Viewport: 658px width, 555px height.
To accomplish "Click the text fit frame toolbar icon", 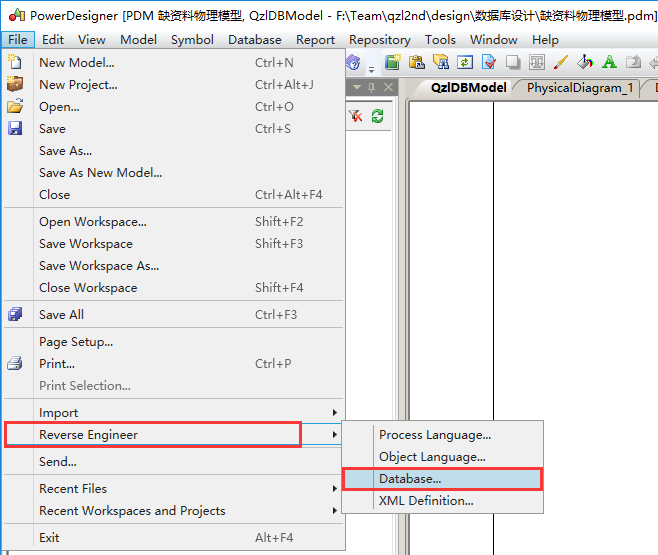I will click(x=537, y=62).
